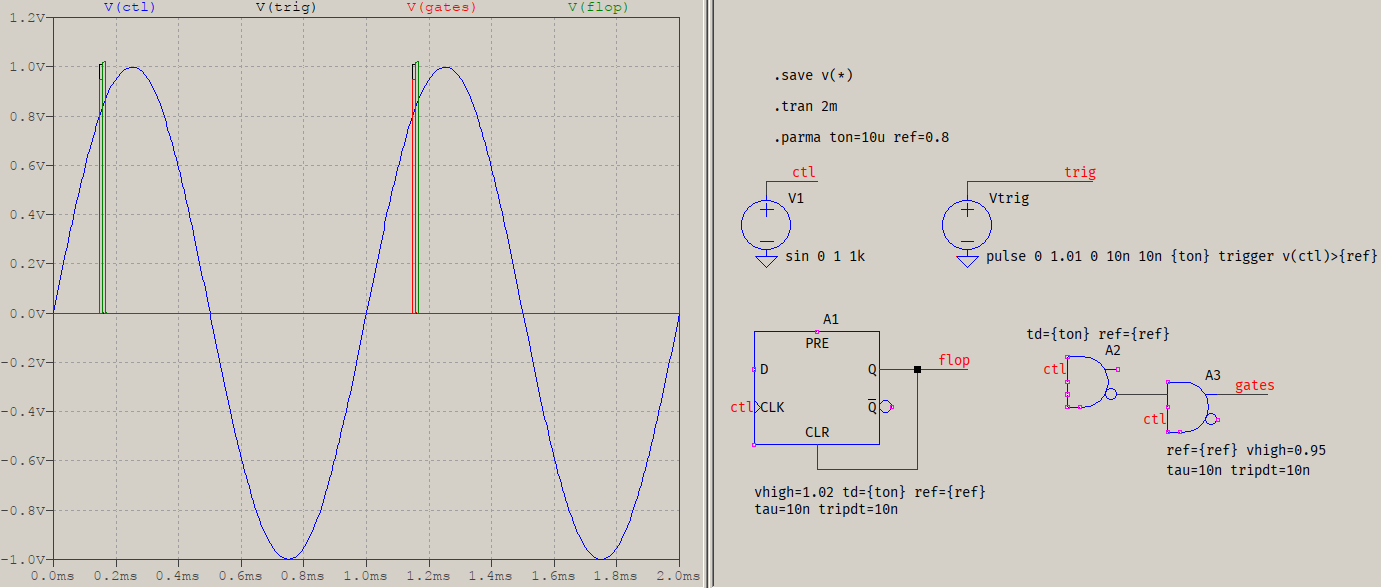Image resolution: width=1381 pixels, height=588 pixels.
Task: Select the Vtrig pulse source symbol
Action: click(x=966, y=225)
